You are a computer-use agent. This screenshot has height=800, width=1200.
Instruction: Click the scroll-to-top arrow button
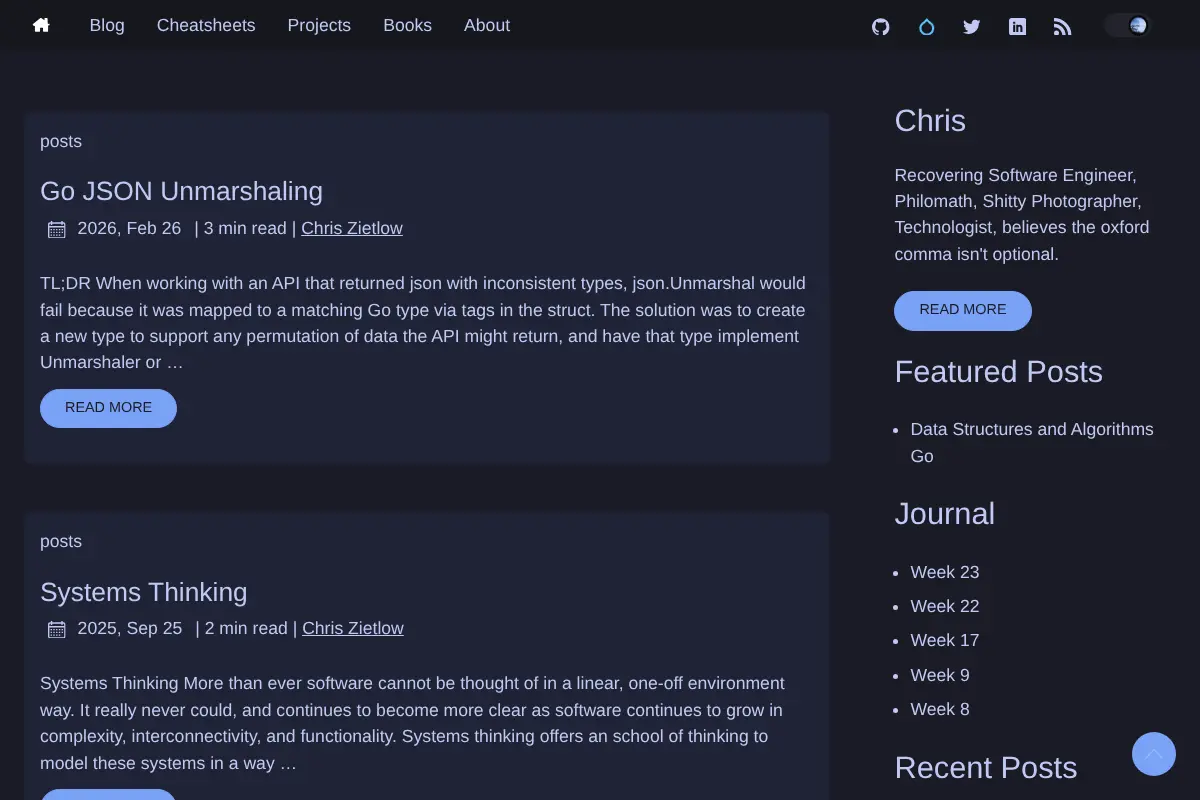point(1154,754)
